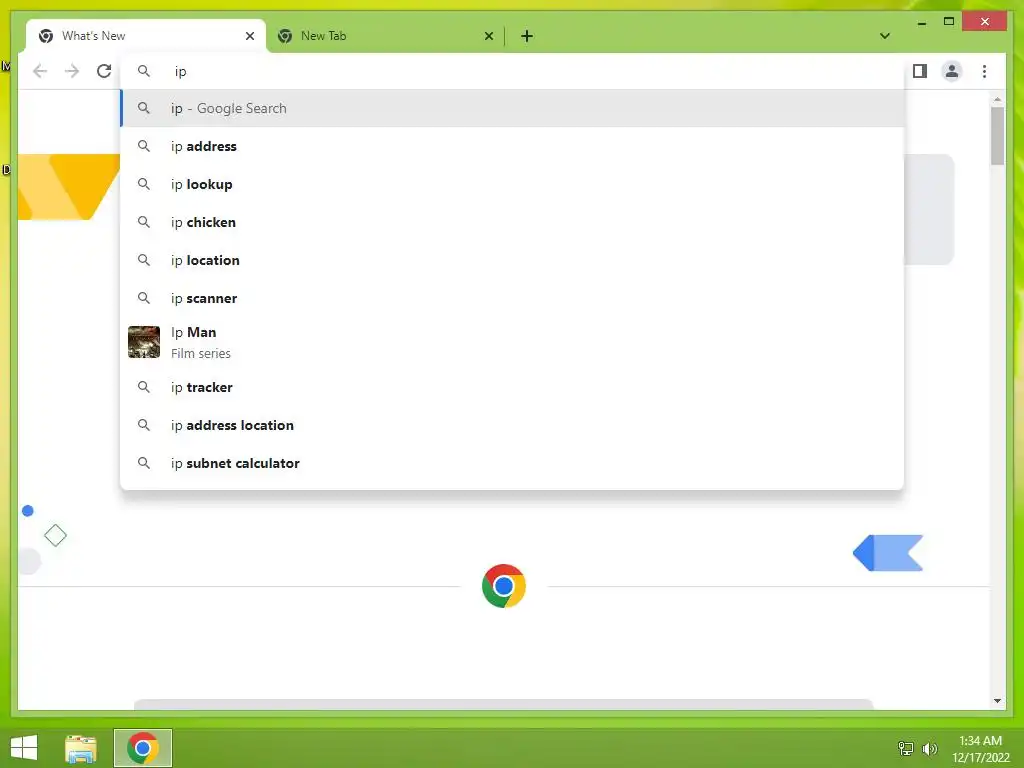Click the Chrome logo on the page
Screen dimensions: 1024x768
coord(504,586)
